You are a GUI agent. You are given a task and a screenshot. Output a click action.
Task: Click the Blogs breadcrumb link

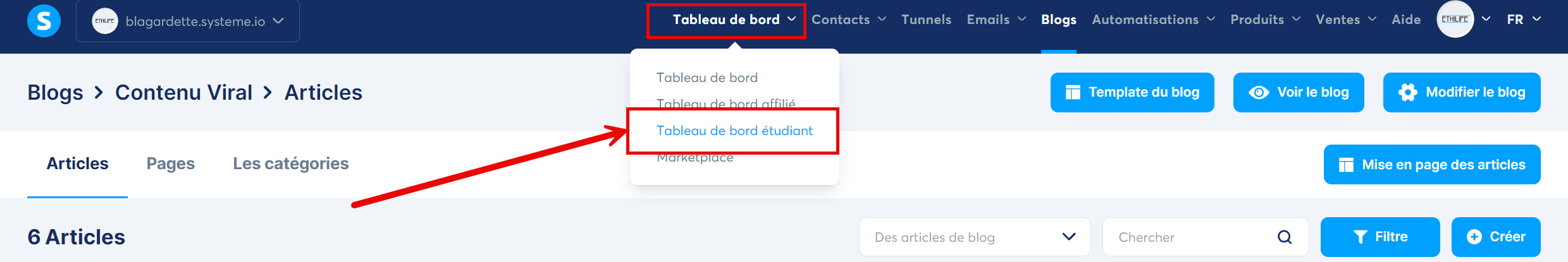click(x=55, y=93)
